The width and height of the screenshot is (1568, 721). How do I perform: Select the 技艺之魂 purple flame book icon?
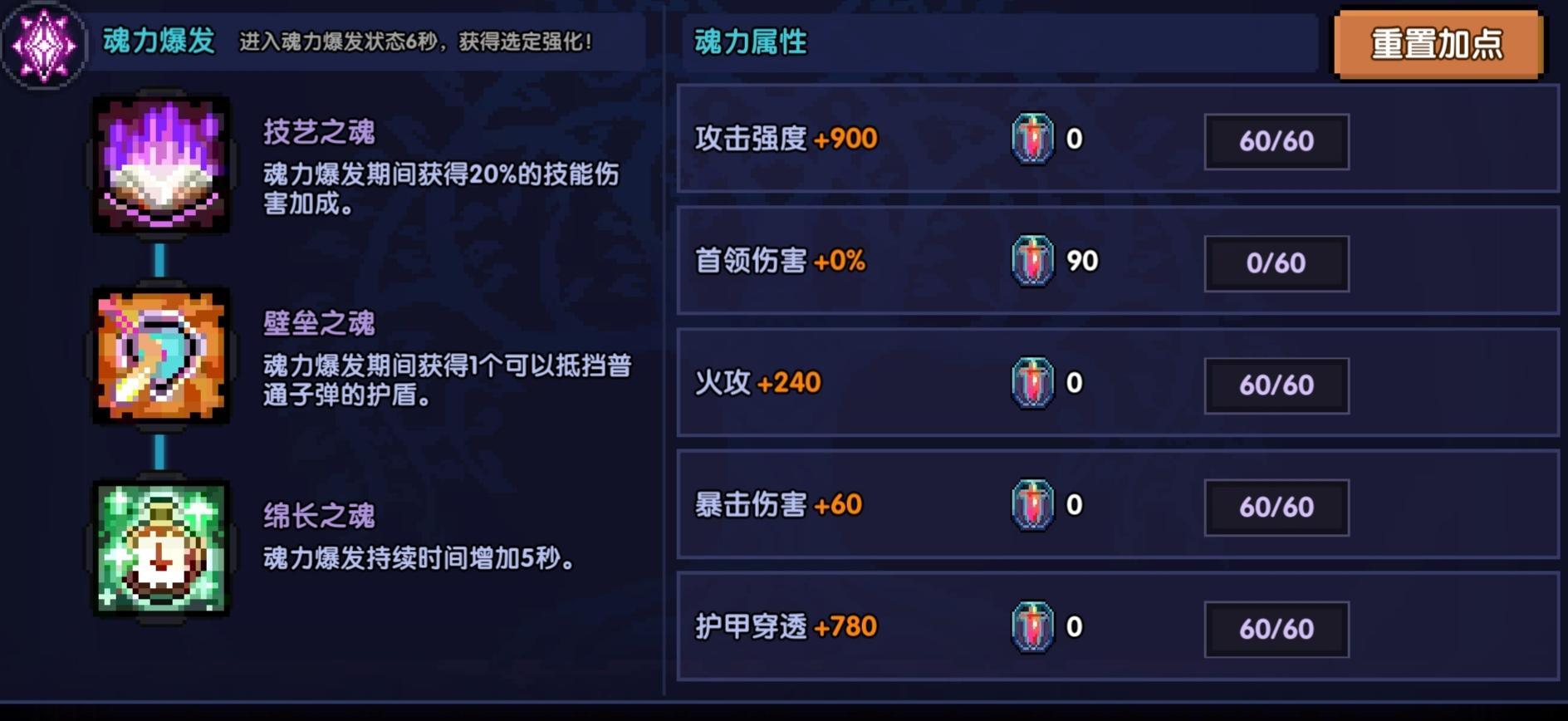tap(160, 164)
